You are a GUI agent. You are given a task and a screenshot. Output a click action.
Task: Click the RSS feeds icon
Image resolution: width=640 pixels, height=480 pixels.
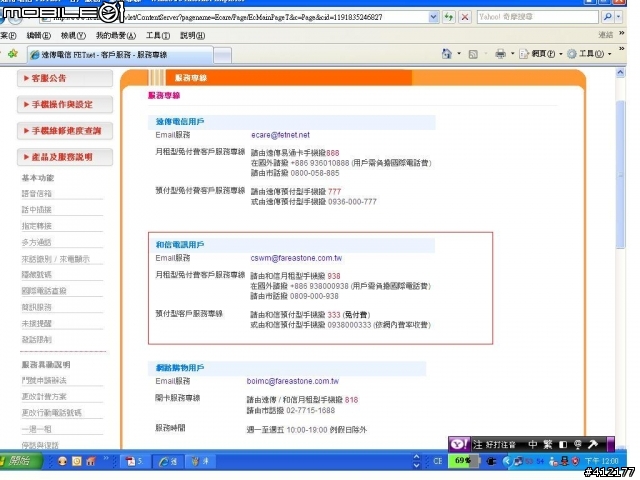point(473,54)
